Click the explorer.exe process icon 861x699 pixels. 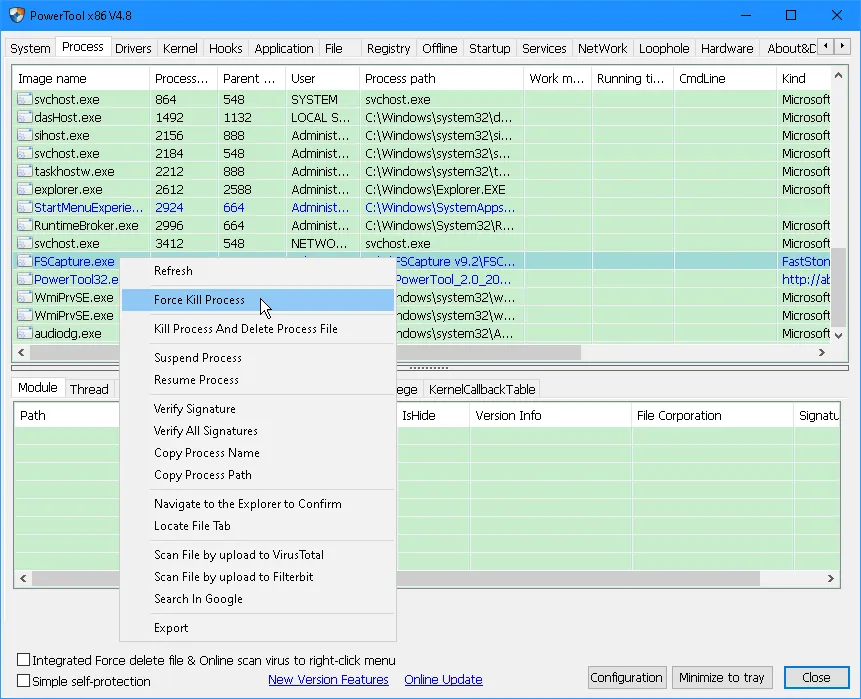(22, 189)
